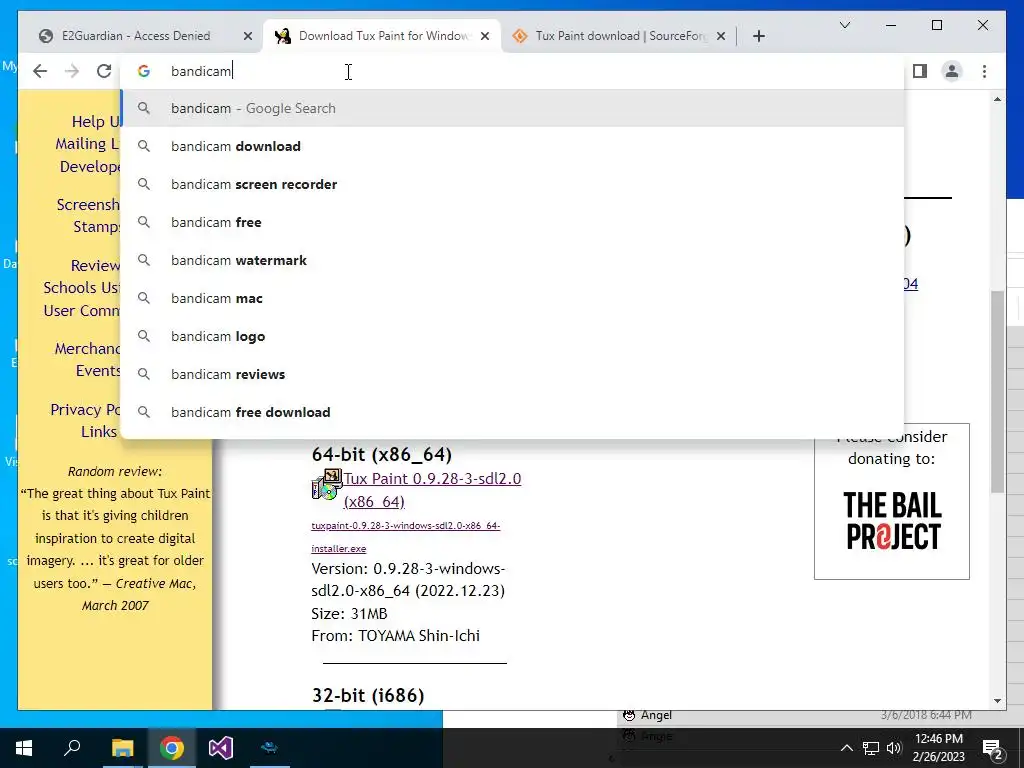Click the Tux Paint installer icon image
This screenshot has width=1024, height=768.
tap(327, 484)
